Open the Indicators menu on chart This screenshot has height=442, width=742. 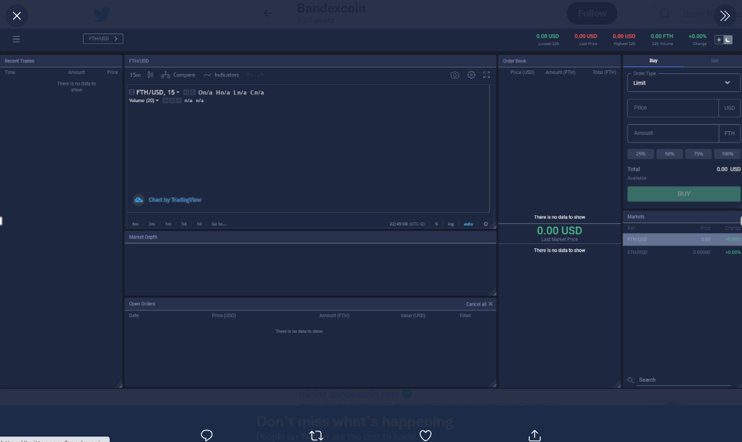click(x=221, y=75)
